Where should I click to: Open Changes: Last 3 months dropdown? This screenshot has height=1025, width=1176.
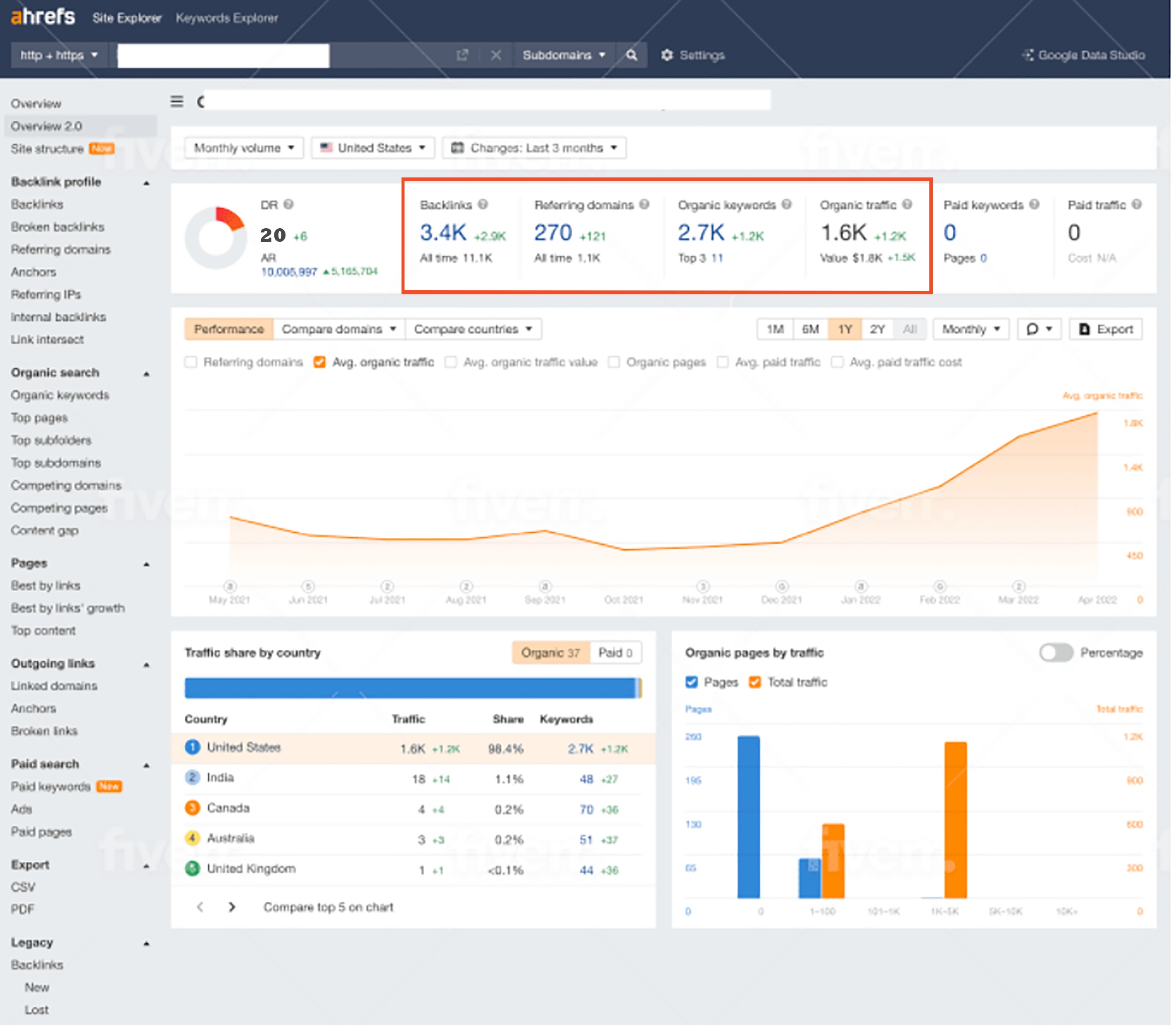[534, 148]
